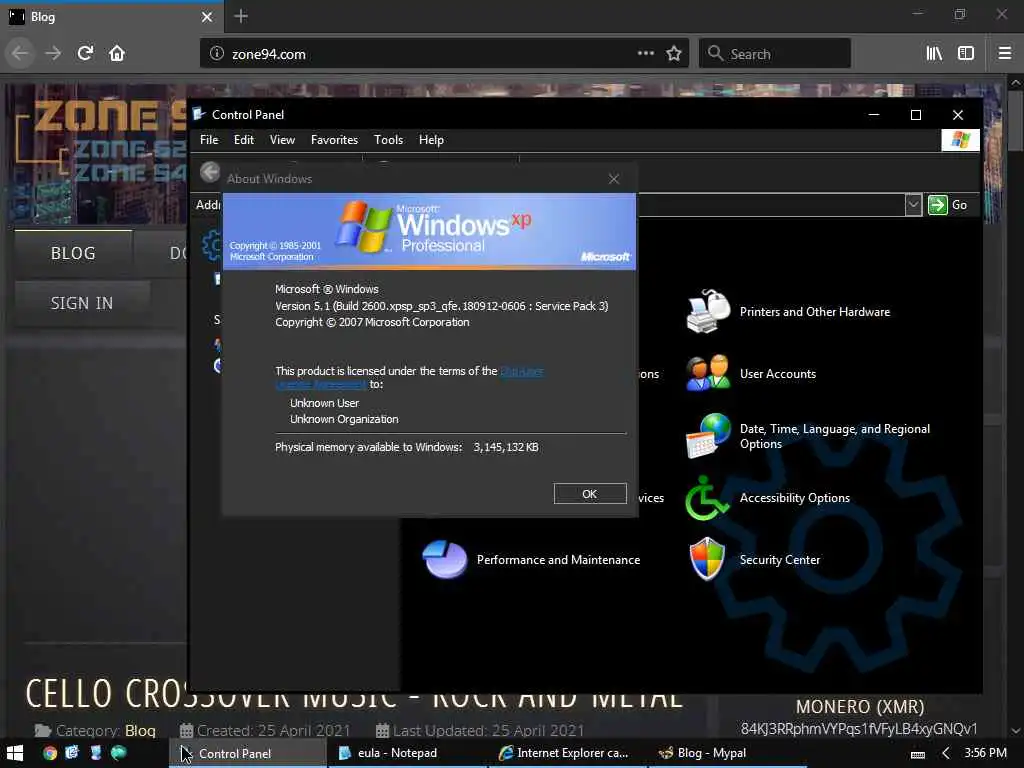1024x768 pixels.
Task: Show hidden tray icons chevron
Action: [946, 753]
